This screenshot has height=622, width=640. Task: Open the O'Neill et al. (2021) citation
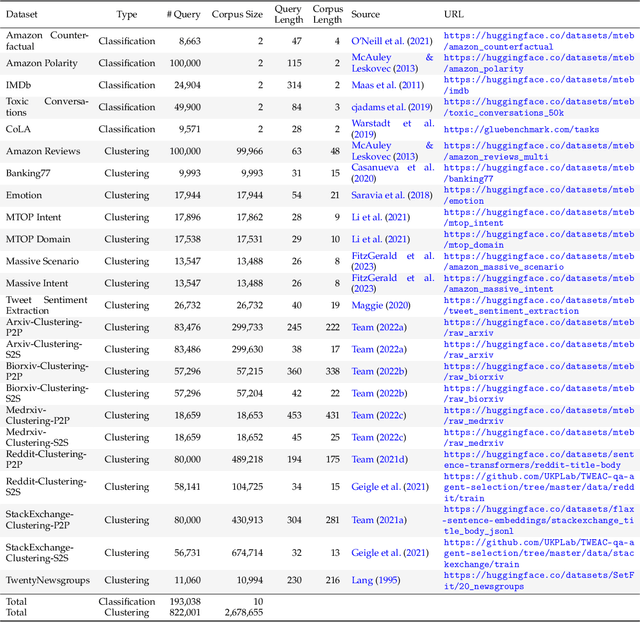[x=391, y=41]
